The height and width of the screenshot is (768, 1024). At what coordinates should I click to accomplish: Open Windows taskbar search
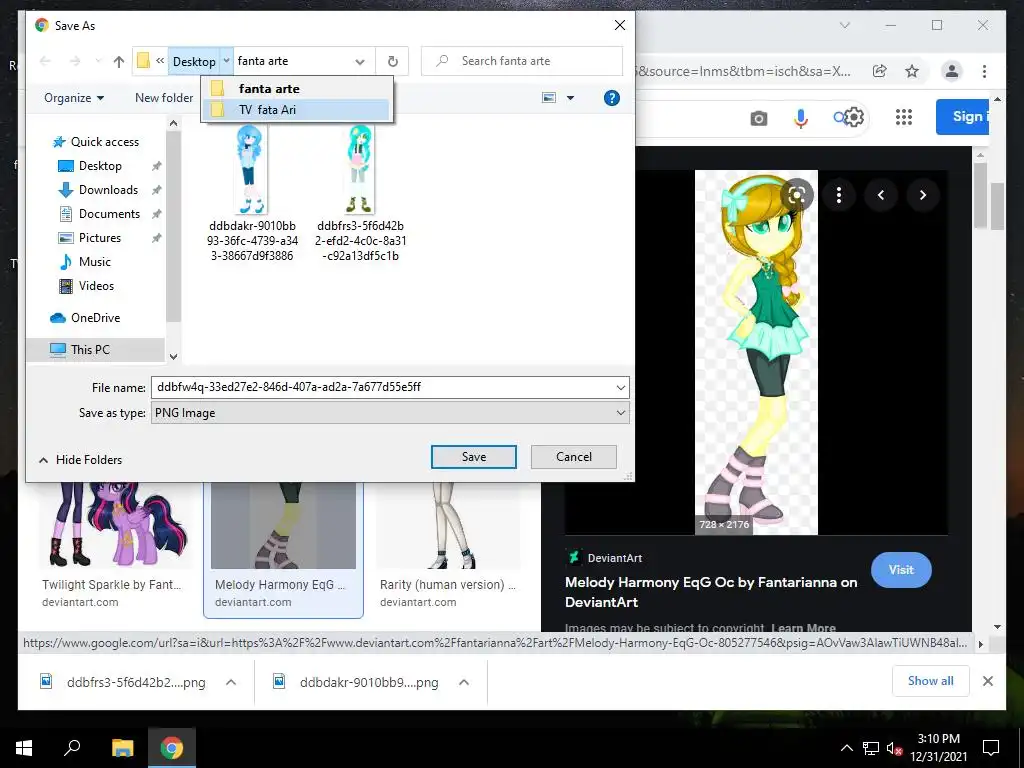72,748
